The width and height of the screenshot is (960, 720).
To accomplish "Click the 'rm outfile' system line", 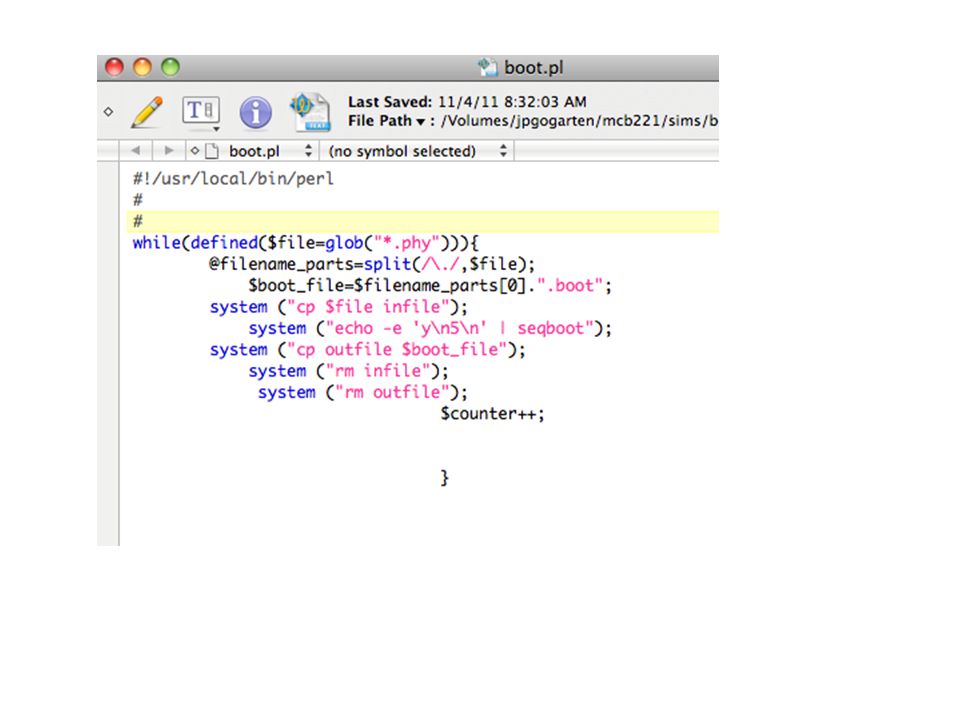I will (362, 392).
